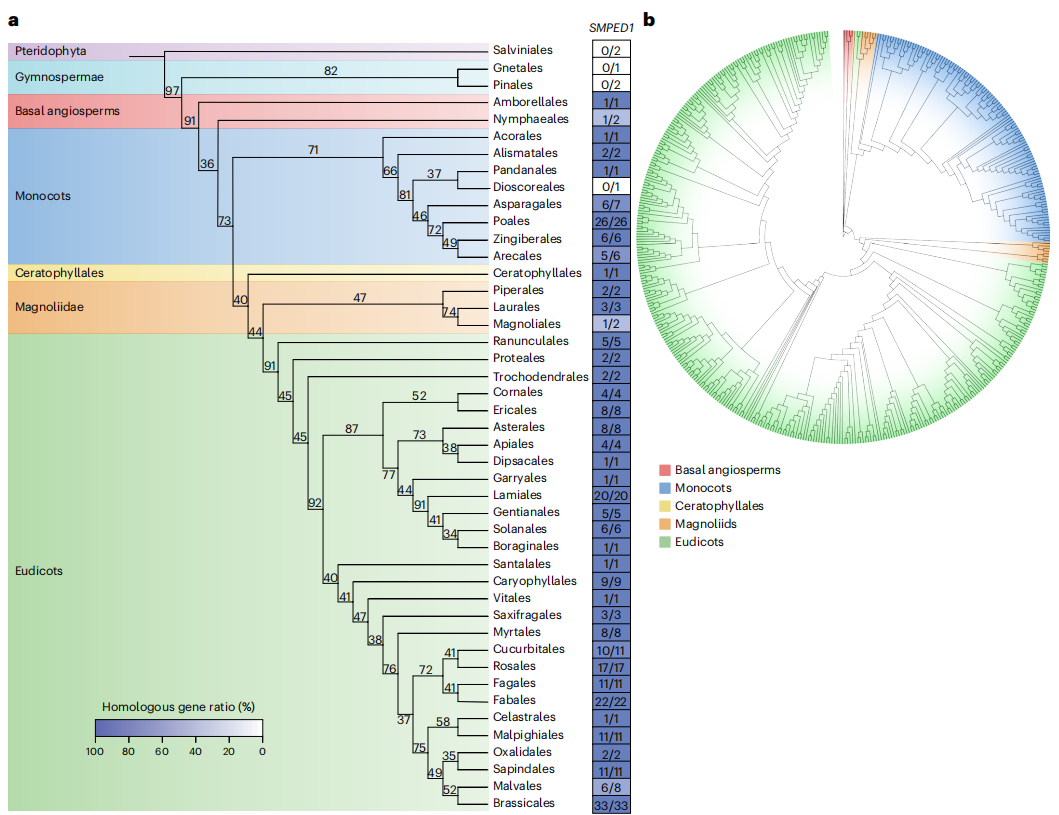Image resolution: width=1059 pixels, height=815 pixels.
Task: Click the SMPED1 column header
Action: (x=612, y=29)
